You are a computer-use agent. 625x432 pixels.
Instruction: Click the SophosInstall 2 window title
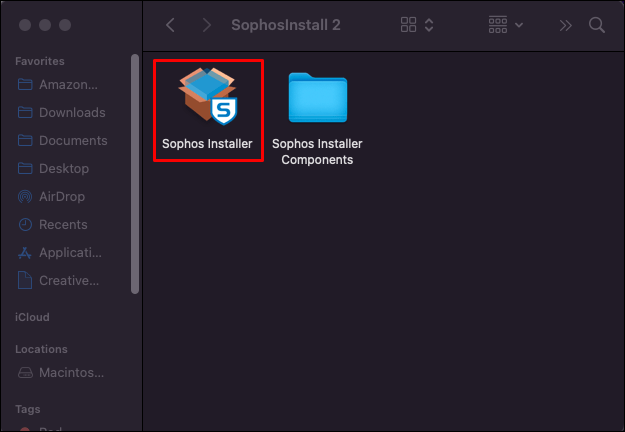click(286, 25)
